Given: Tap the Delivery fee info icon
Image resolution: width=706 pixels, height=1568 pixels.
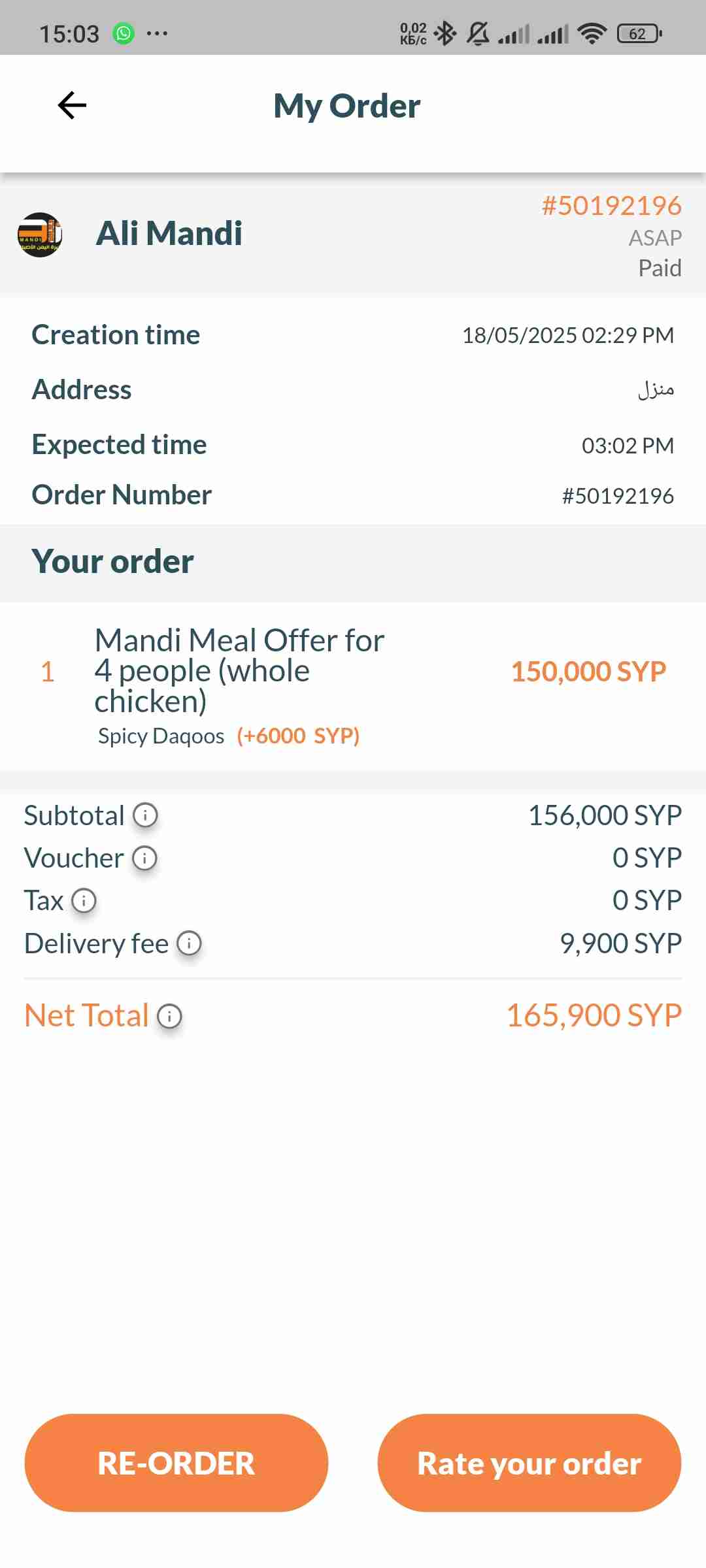Looking at the screenshot, I should (189, 943).
